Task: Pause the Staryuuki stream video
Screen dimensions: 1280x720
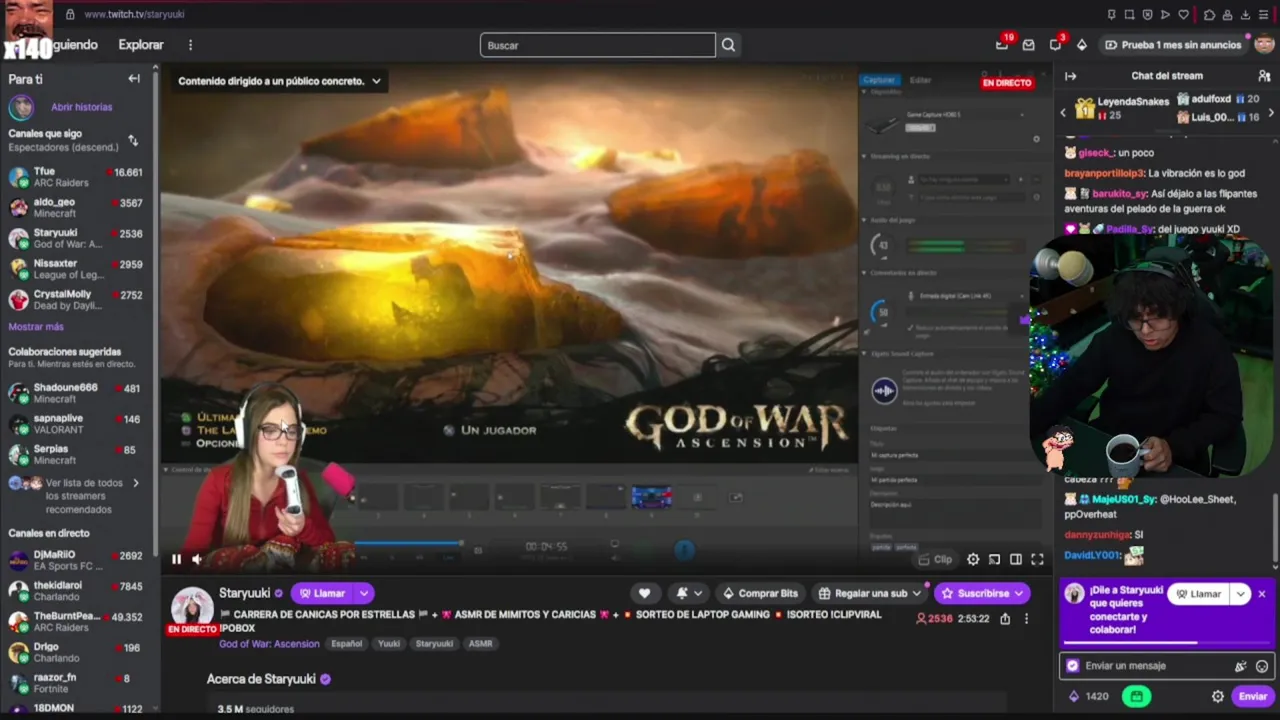Action: point(176,560)
